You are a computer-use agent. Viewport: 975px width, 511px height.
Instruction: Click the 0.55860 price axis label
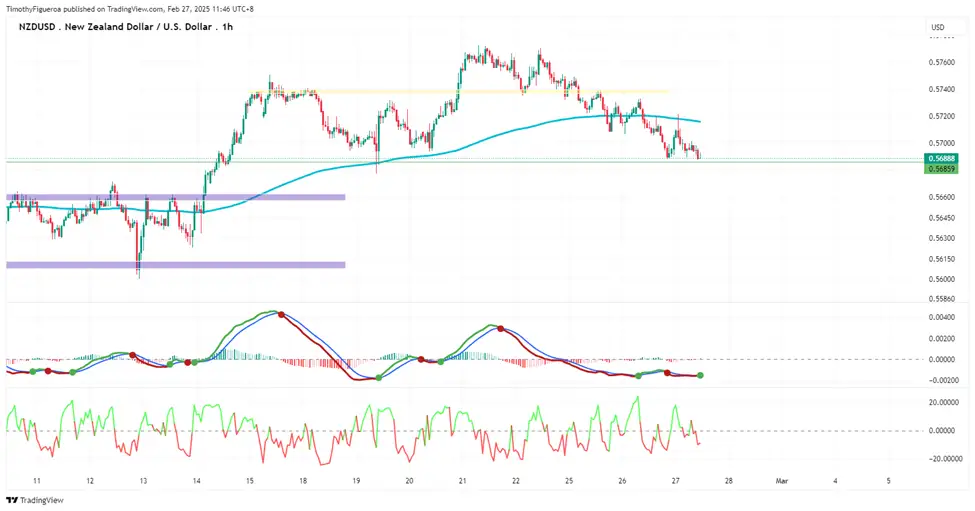click(x=941, y=299)
